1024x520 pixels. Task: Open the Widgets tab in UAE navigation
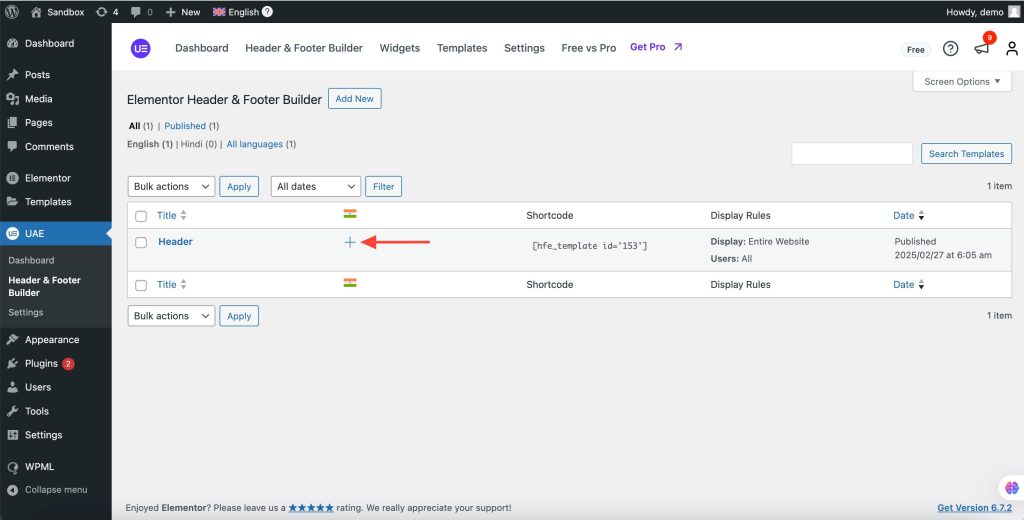[400, 48]
